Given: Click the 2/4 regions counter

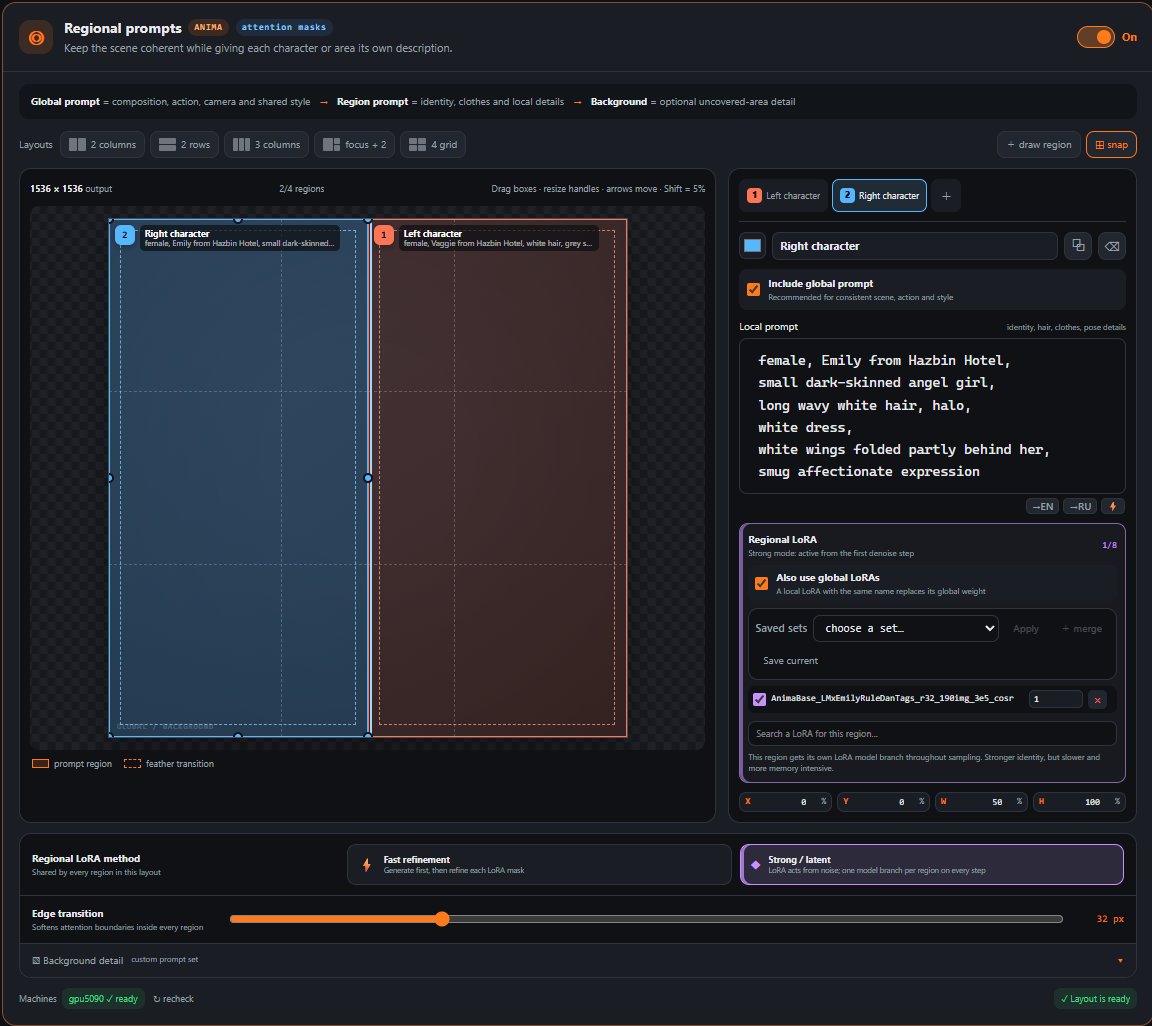Looking at the screenshot, I should coord(302,189).
